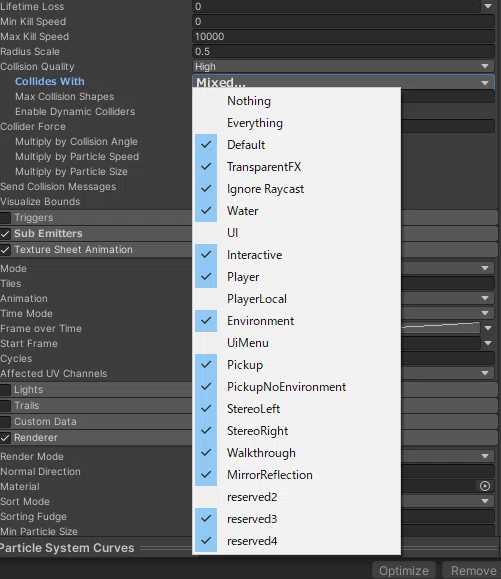
Task: Click the Normal Direction label
Action: (40, 472)
